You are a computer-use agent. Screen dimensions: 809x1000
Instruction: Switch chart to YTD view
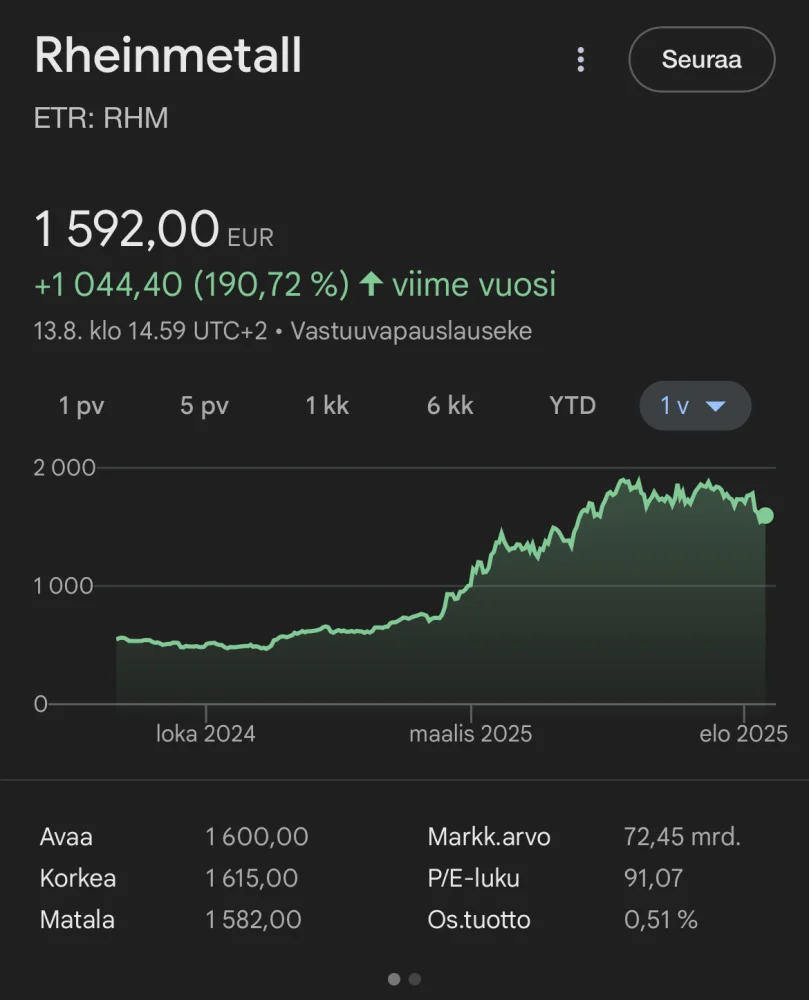point(572,406)
